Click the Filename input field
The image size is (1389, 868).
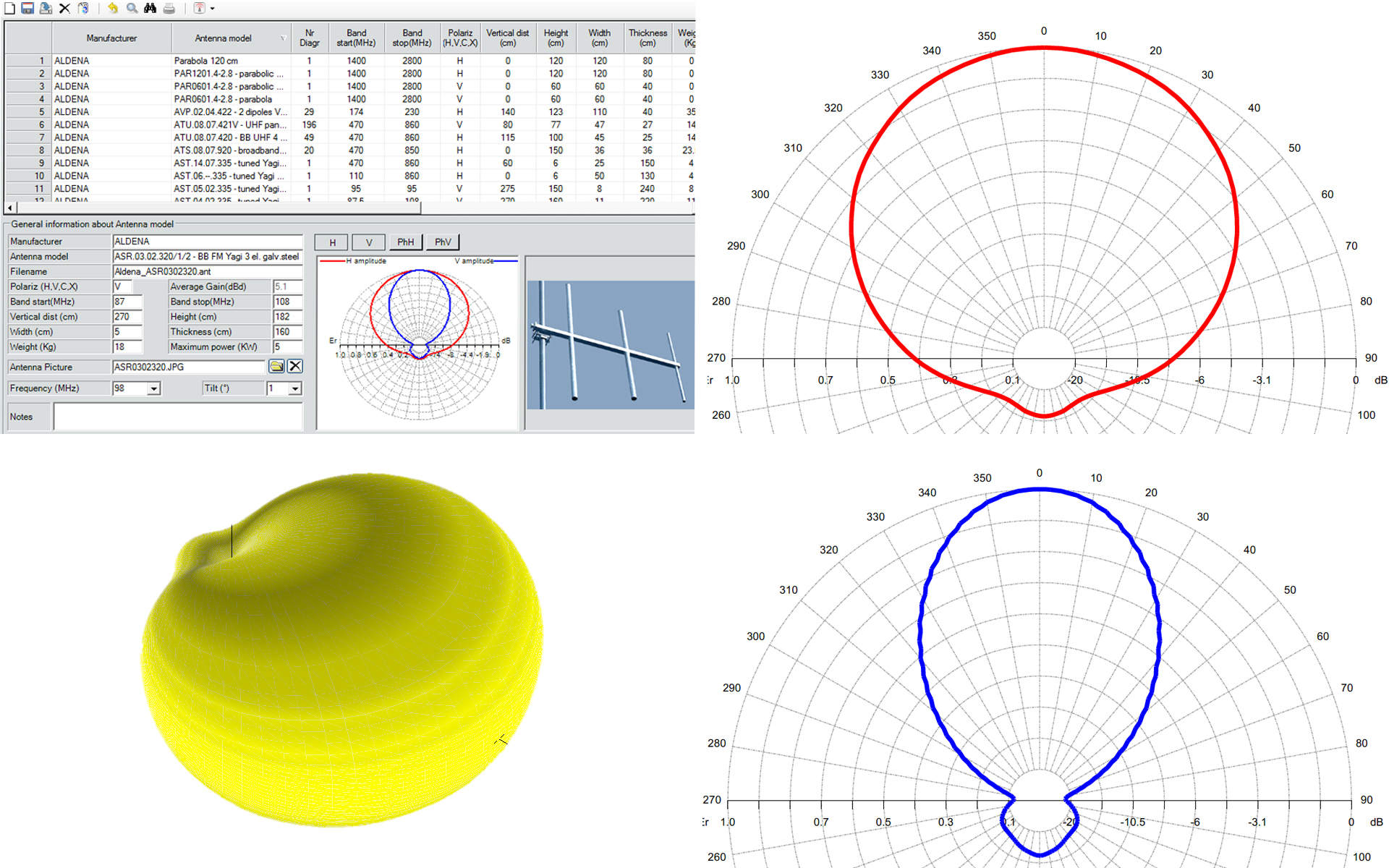tap(208, 272)
